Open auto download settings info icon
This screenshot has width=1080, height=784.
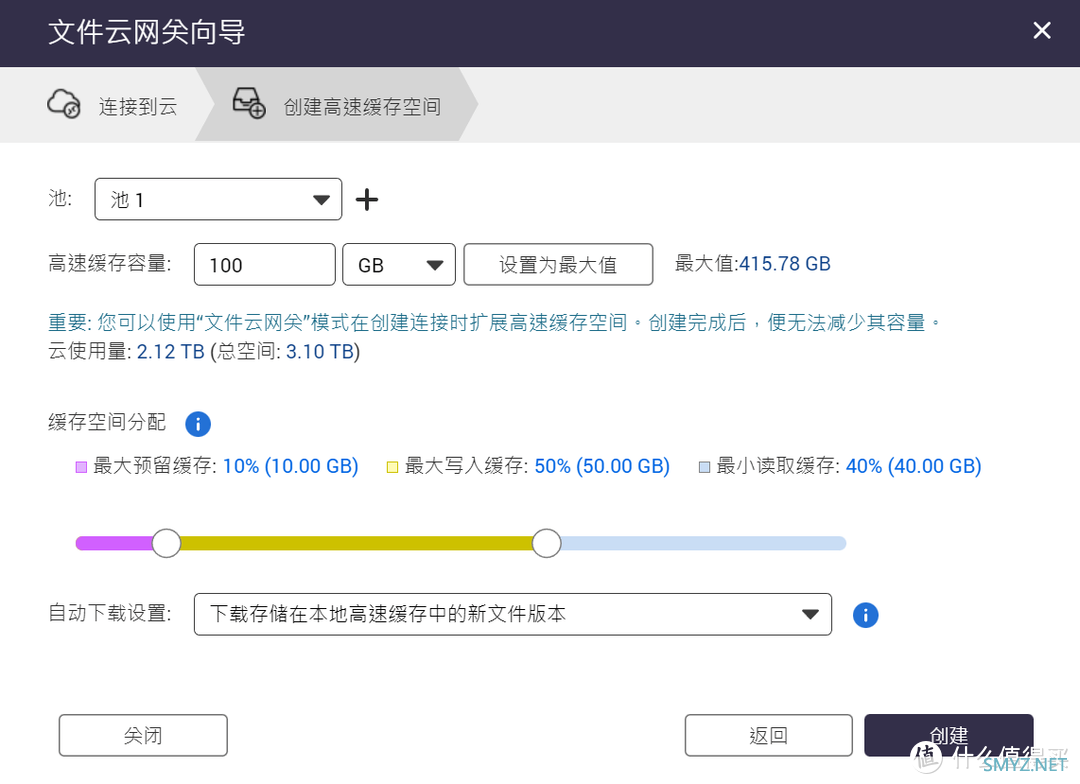tap(865, 615)
